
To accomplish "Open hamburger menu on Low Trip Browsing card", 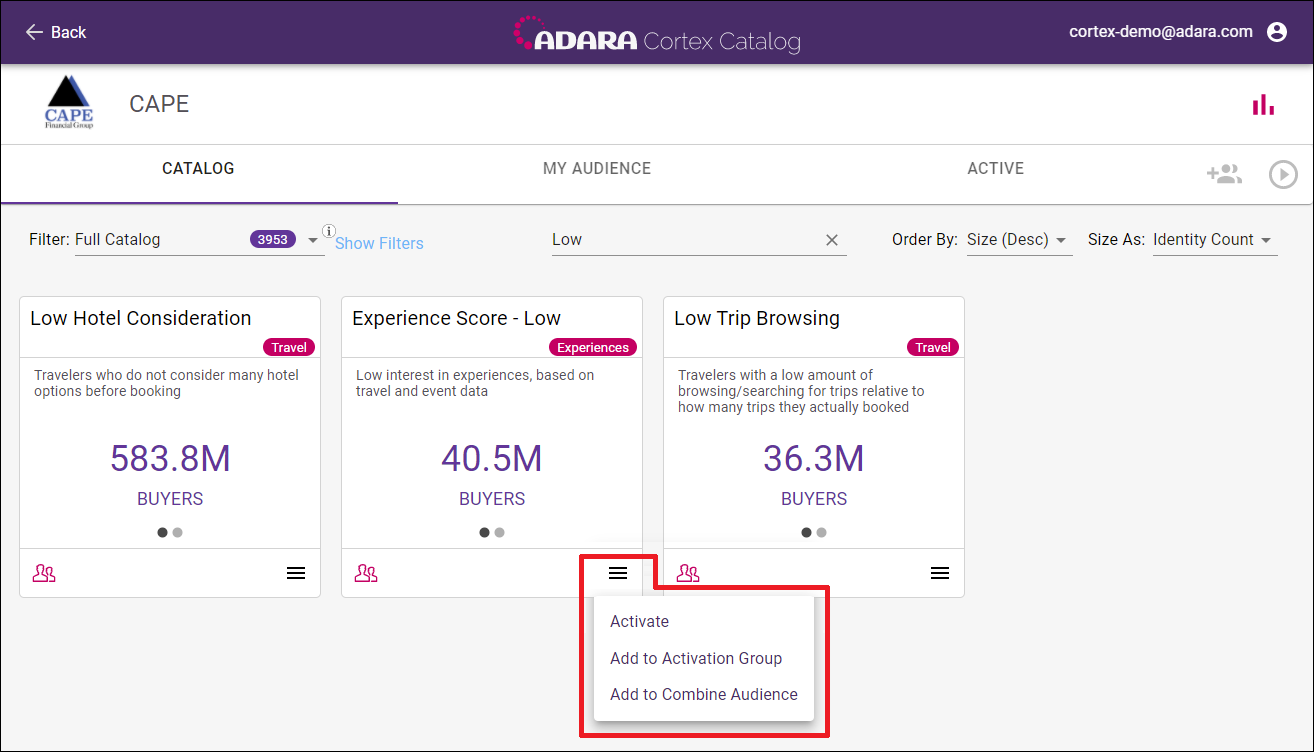I will pos(940,573).
